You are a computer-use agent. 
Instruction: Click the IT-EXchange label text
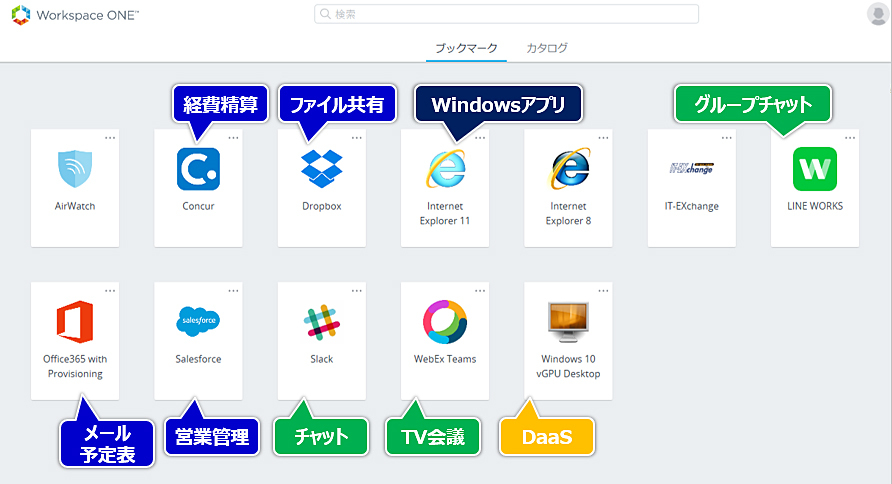pos(692,206)
